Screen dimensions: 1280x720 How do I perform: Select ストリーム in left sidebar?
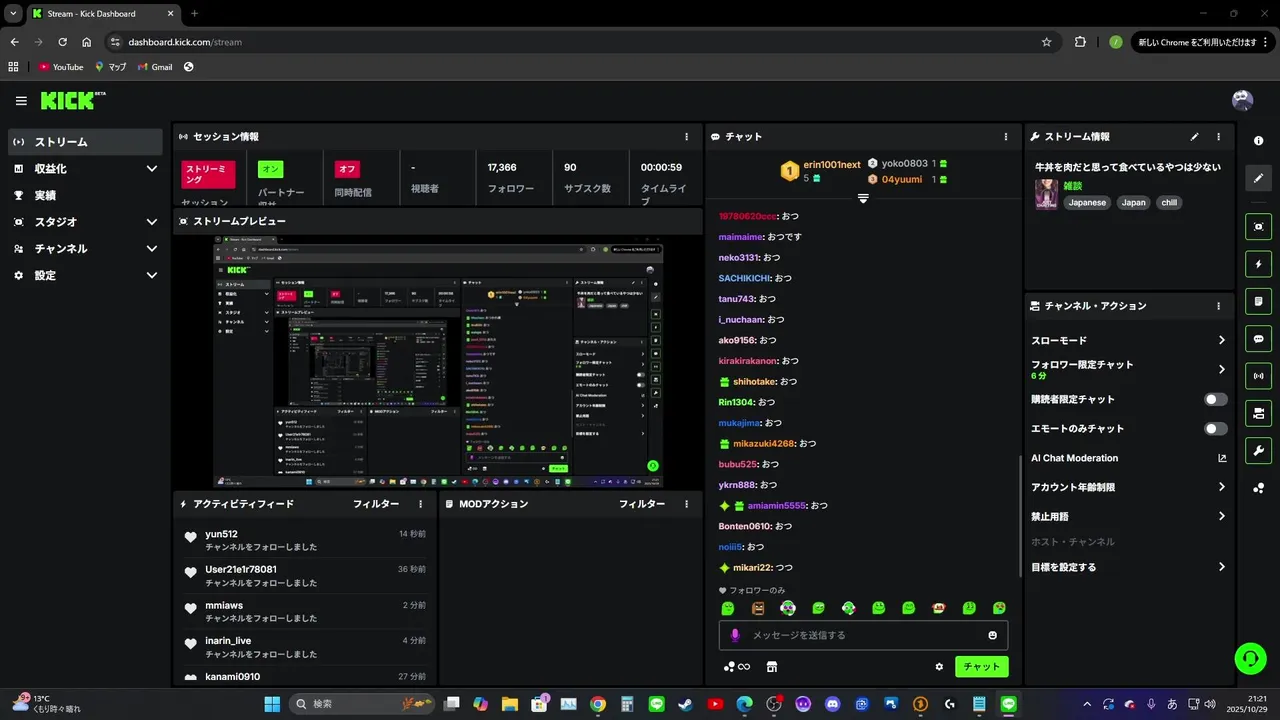[85, 142]
